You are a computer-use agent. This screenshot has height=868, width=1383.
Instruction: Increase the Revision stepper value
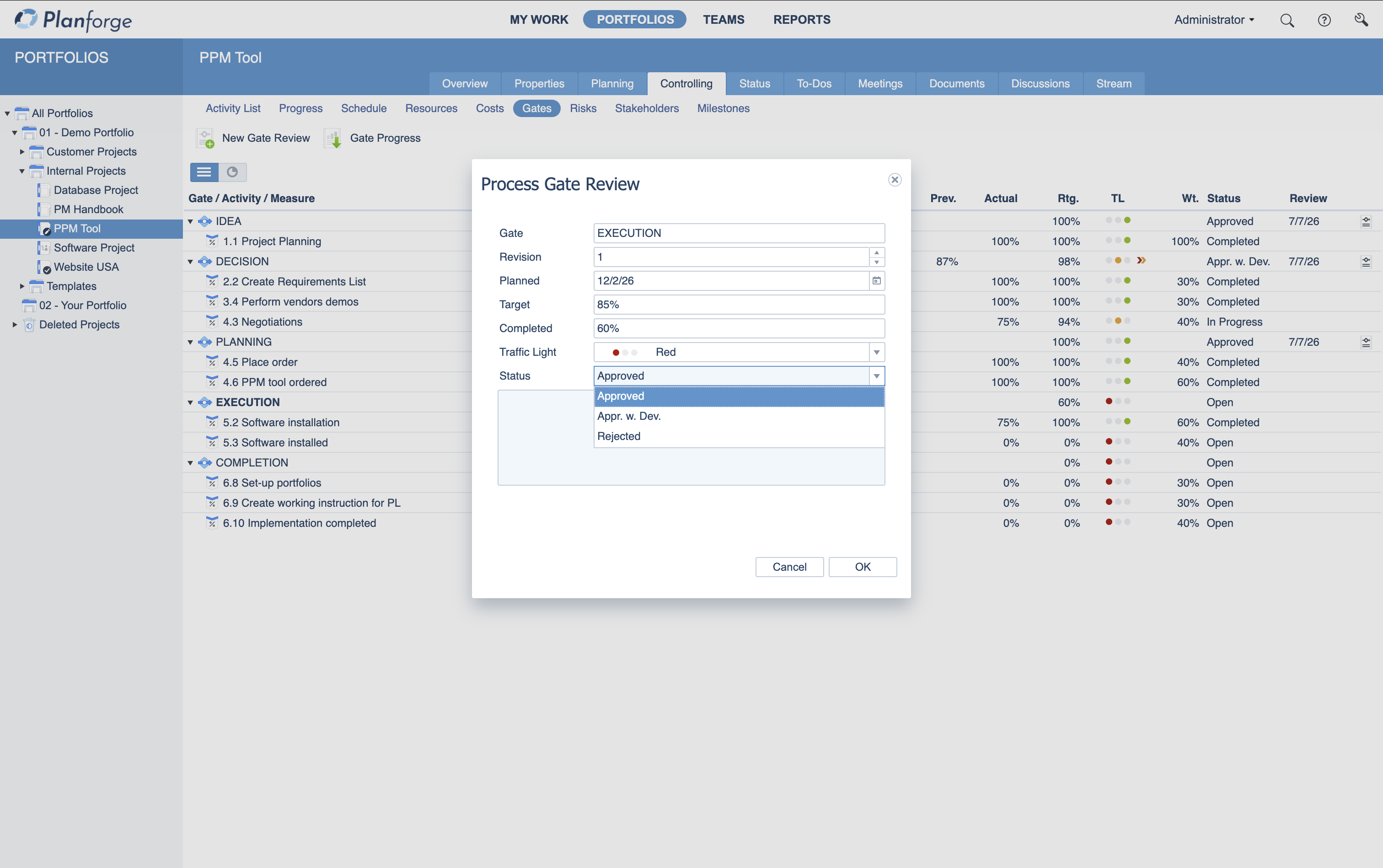point(877,252)
